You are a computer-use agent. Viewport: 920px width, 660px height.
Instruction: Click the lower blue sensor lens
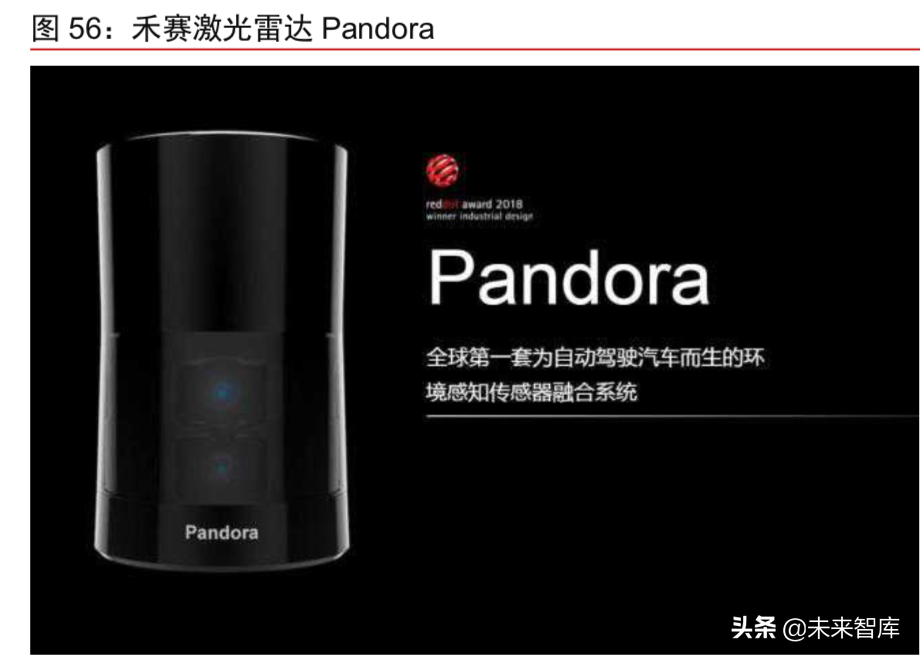pos(222,467)
